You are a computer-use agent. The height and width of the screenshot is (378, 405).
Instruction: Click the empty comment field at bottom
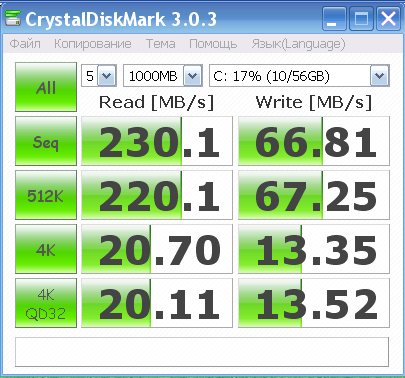(x=202, y=352)
